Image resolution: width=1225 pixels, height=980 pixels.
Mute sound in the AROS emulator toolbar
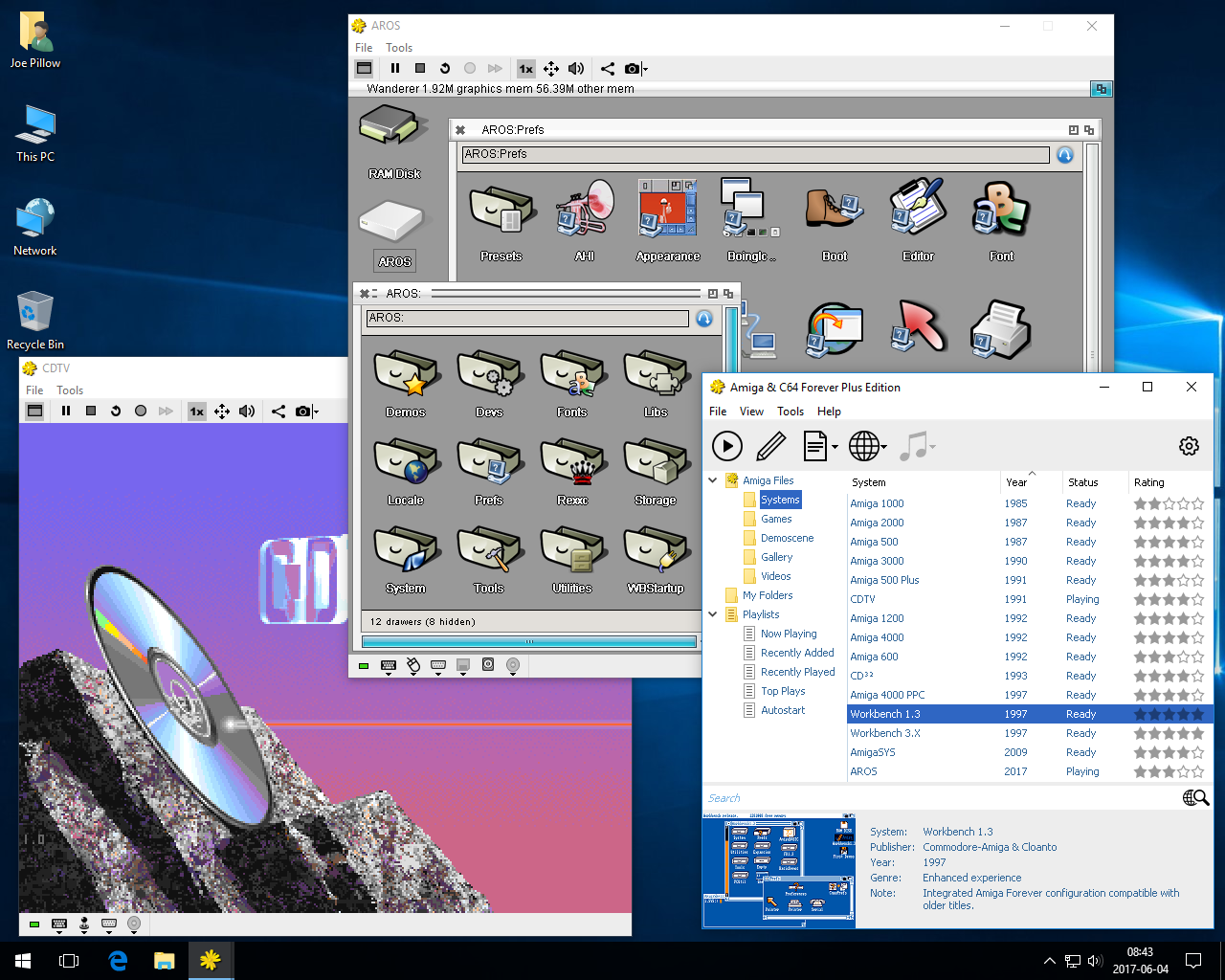(575, 68)
